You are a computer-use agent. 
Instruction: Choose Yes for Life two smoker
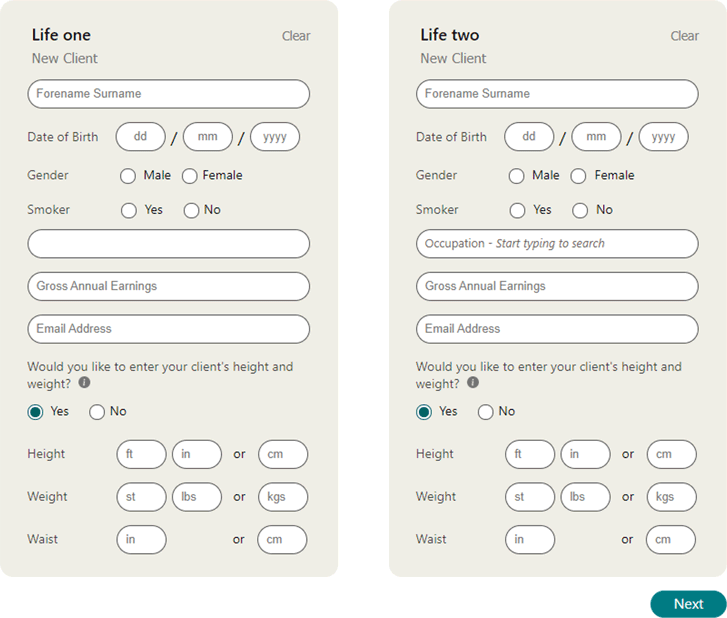click(517, 210)
